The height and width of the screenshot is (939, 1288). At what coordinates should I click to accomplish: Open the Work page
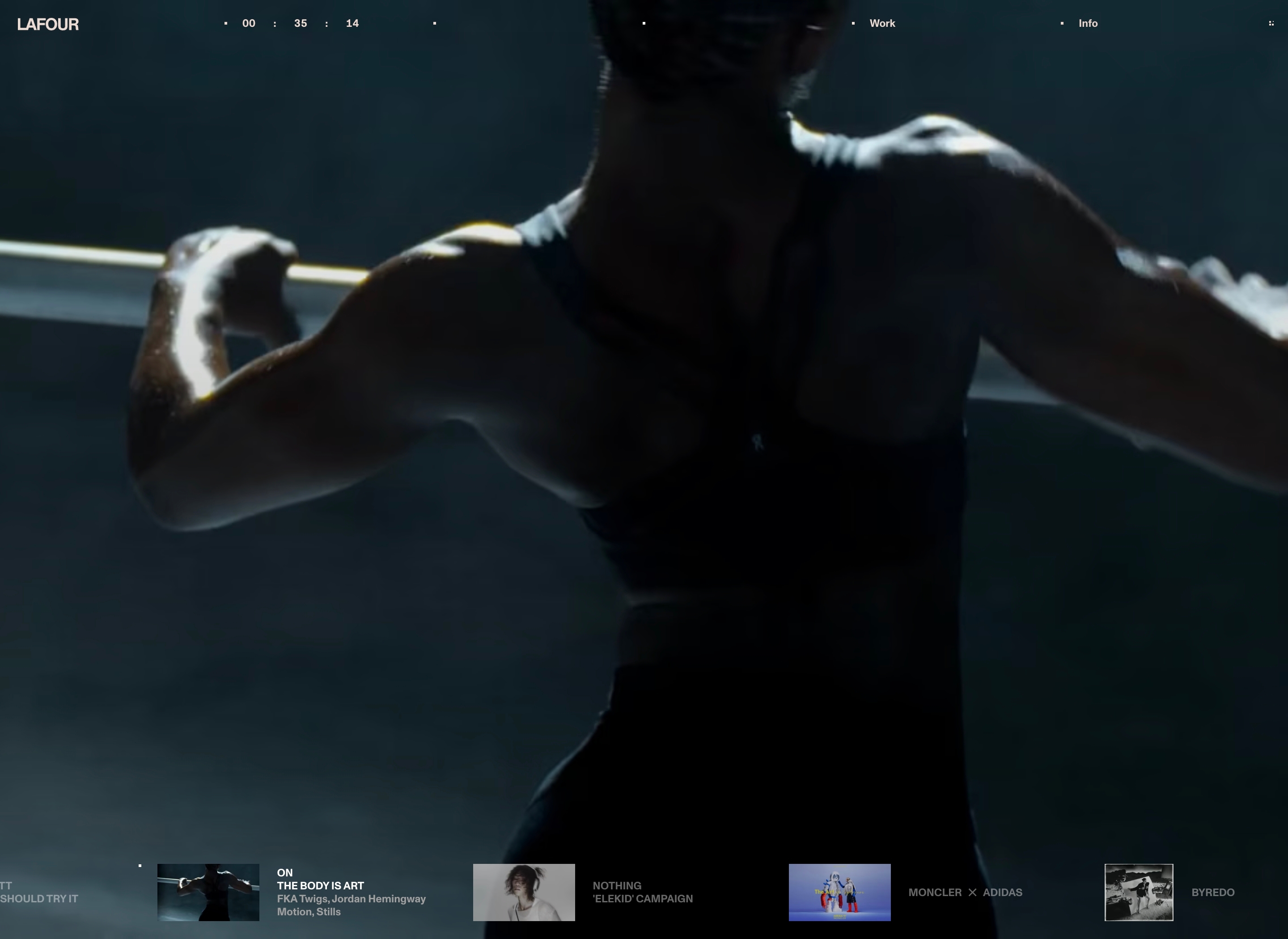[882, 23]
